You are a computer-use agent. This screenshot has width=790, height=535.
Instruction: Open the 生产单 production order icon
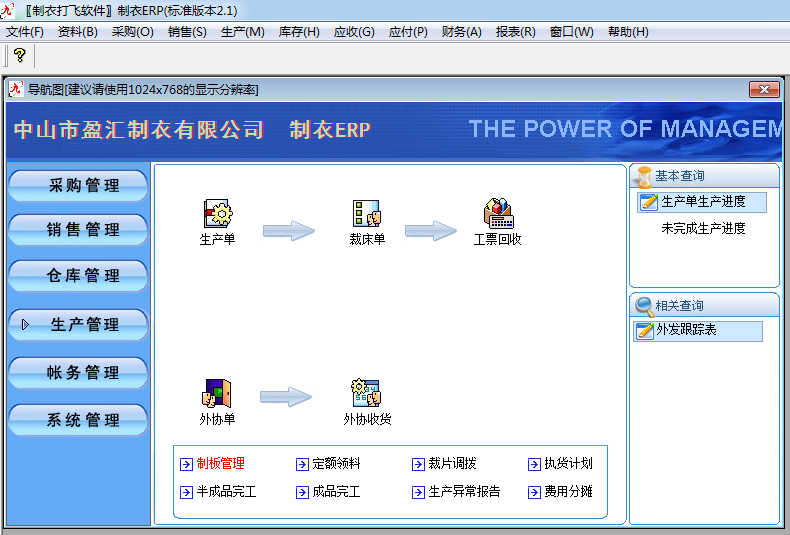tap(218, 214)
